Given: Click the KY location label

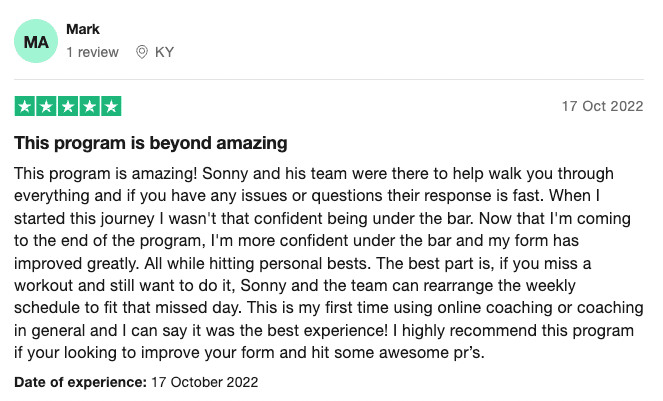Looking at the screenshot, I should tap(164, 52).
